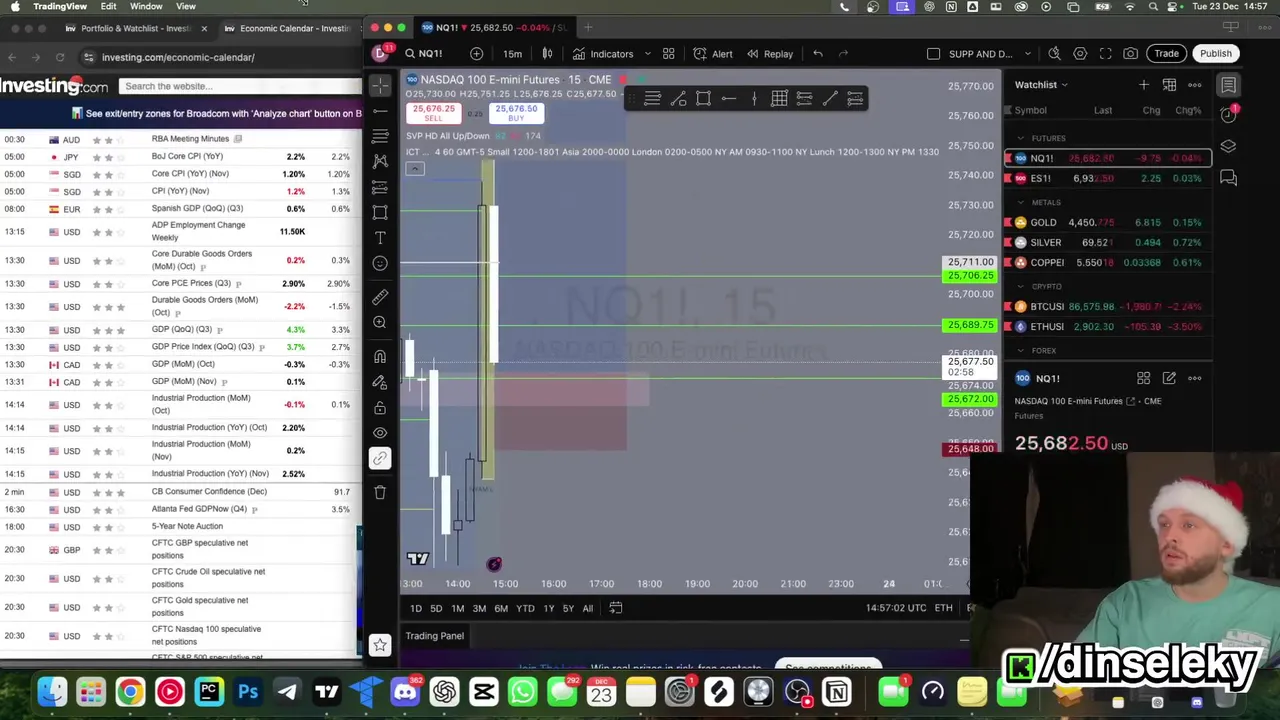
Task: Activate the zoom-in tool
Action: (x=380, y=322)
